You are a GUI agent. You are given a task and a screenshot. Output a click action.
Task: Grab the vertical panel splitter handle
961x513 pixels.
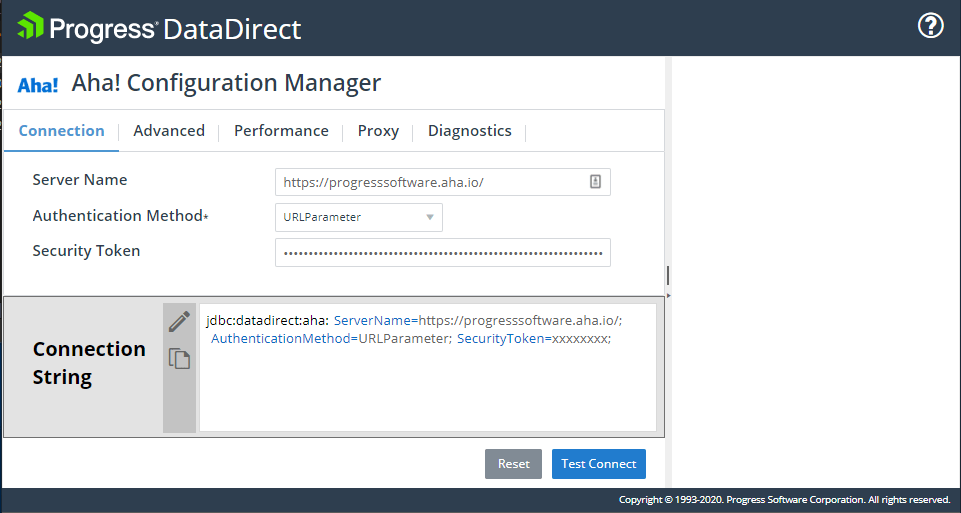click(x=668, y=275)
